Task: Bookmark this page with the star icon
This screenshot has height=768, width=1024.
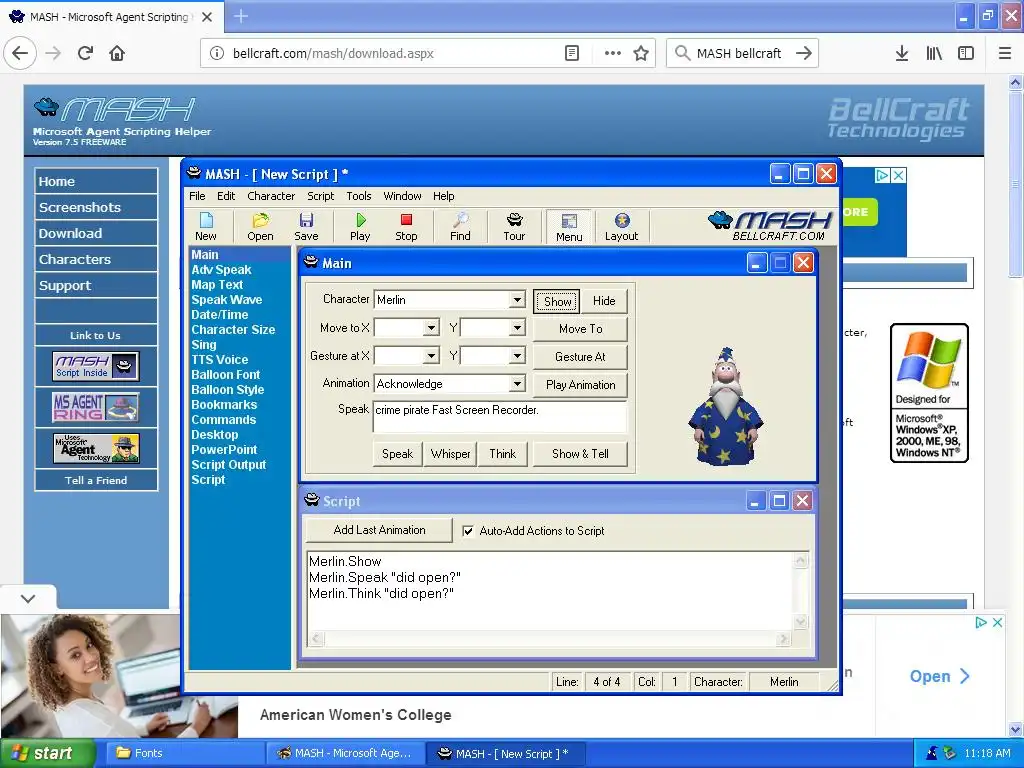Action: point(641,54)
